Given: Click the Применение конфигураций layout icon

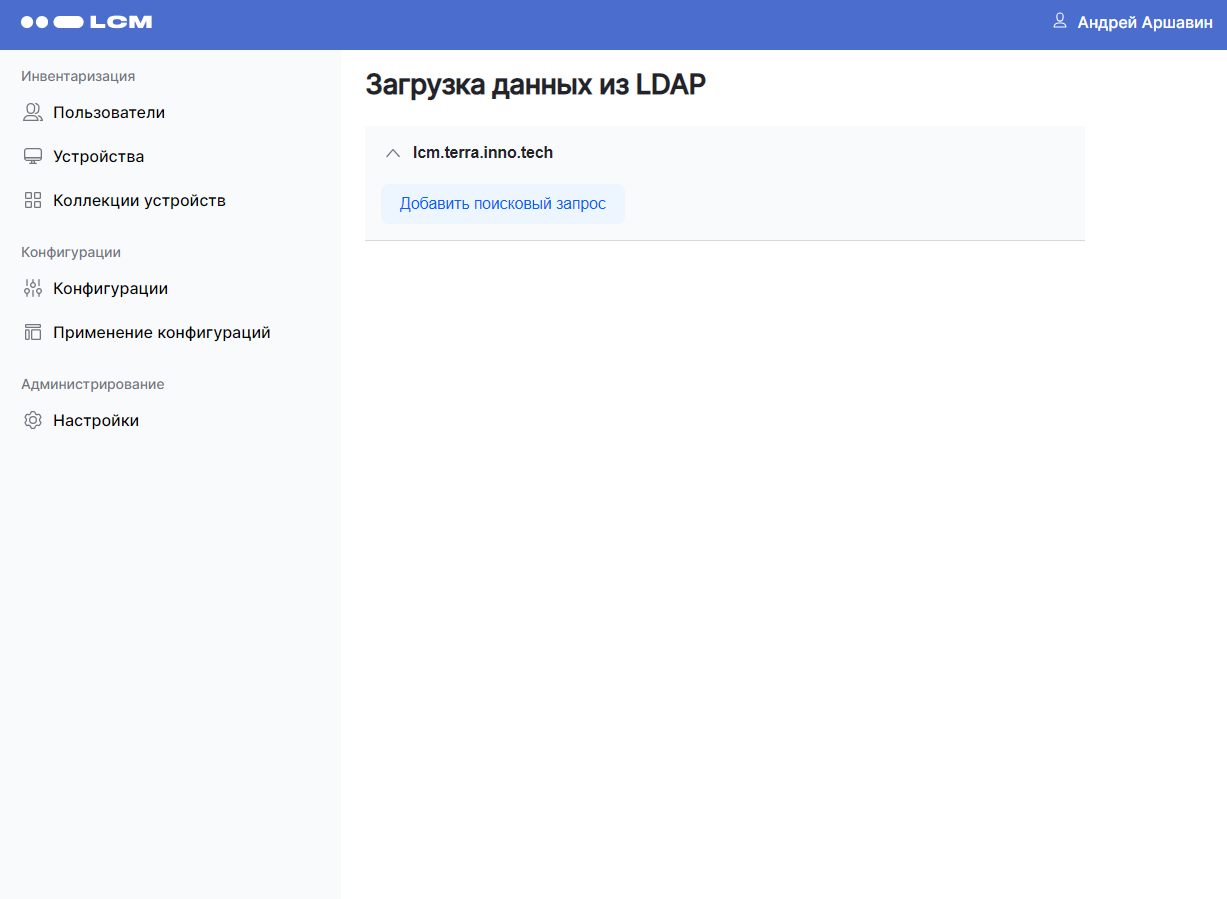Looking at the screenshot, I should pyautogui.click(x=31, y=332).
